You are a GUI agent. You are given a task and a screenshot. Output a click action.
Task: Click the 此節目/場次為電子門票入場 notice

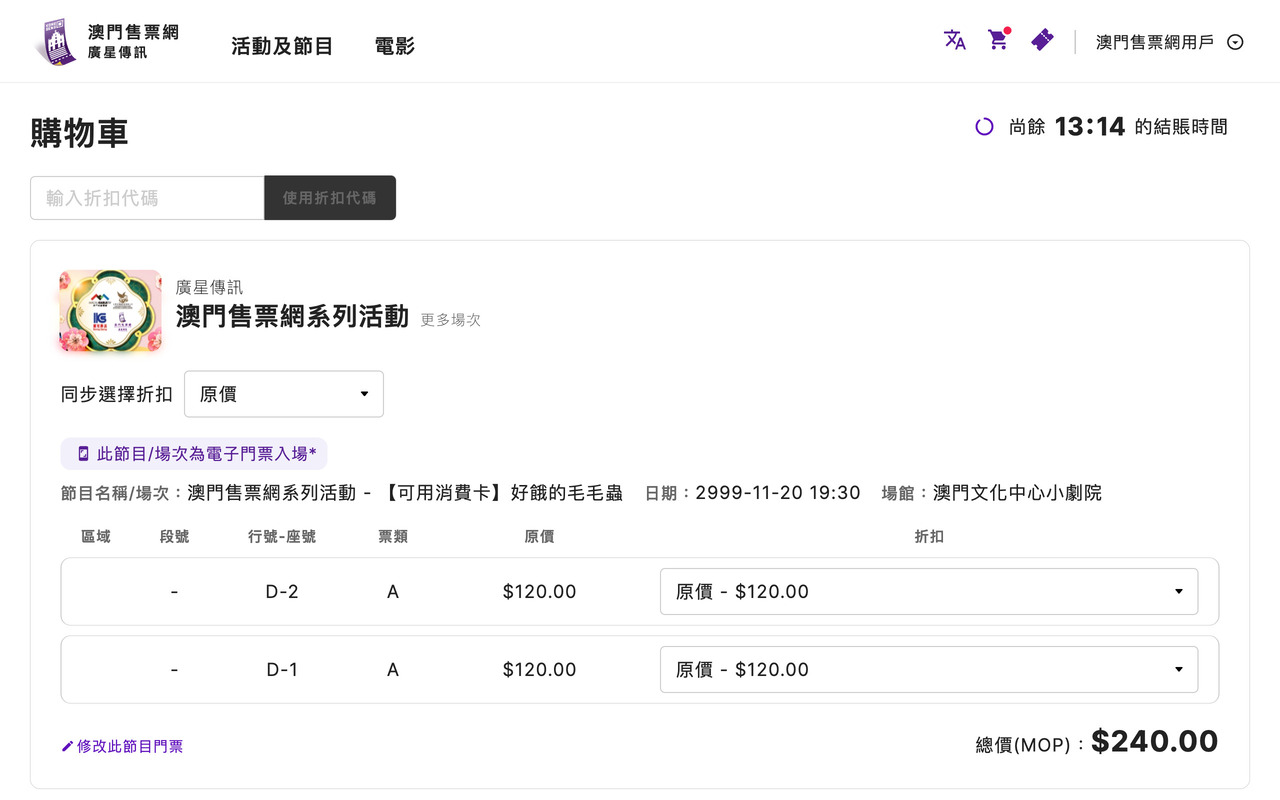[x=194, y=454]
